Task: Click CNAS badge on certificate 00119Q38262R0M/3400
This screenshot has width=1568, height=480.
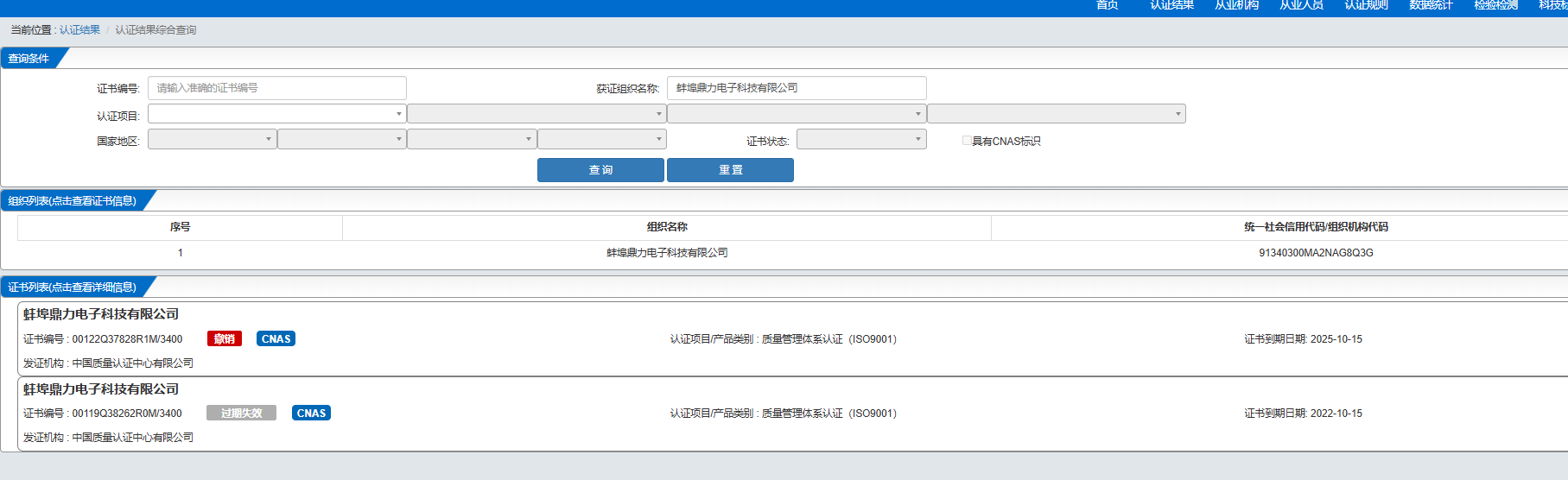Action: pos(311,414)
